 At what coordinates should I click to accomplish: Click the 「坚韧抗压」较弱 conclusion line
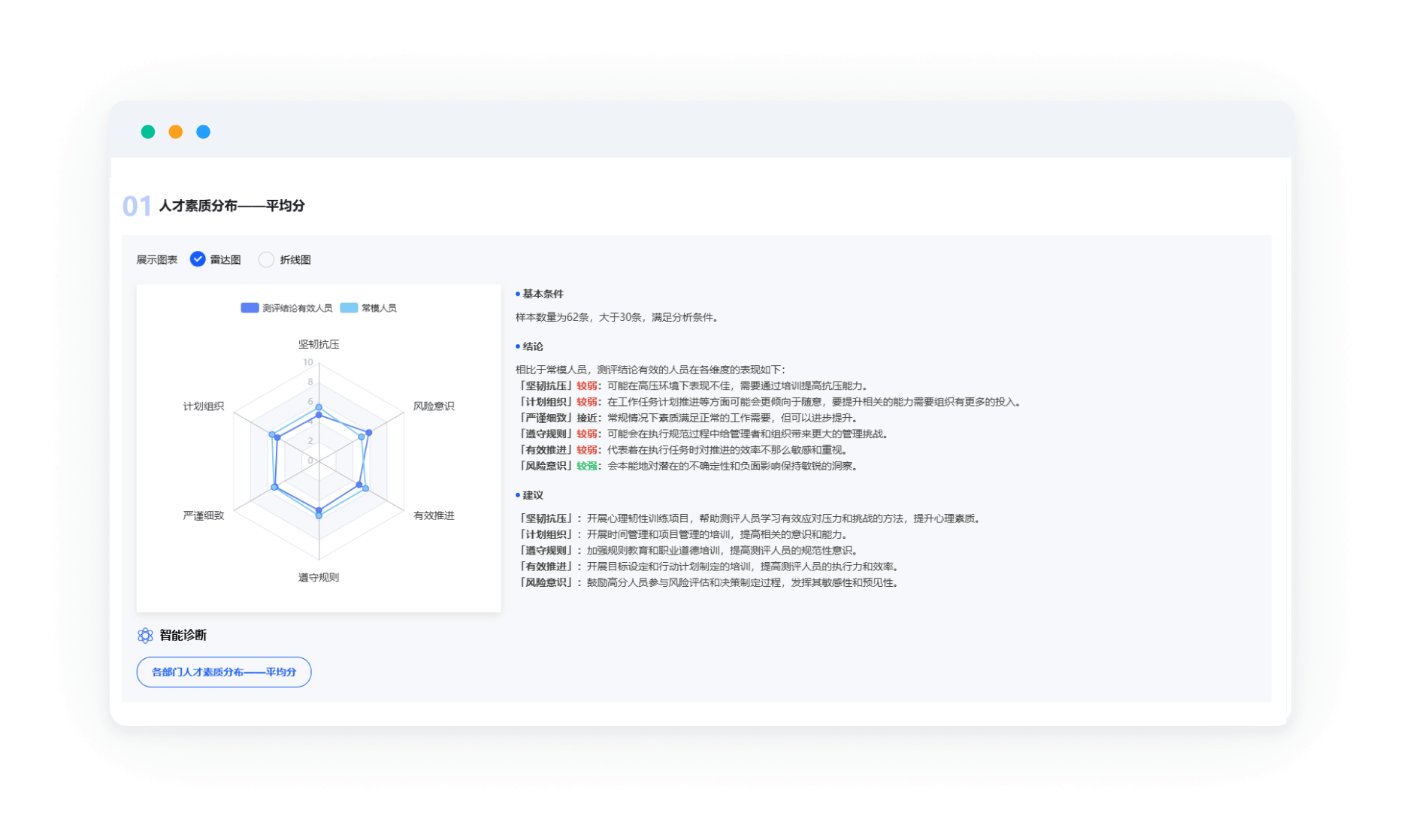pos(694,385)
